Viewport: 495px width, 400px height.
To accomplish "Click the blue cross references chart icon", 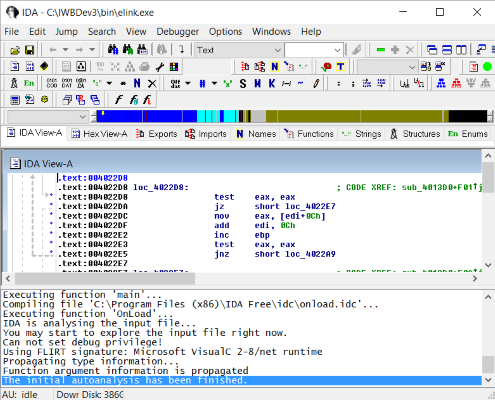I will point(441,83).
